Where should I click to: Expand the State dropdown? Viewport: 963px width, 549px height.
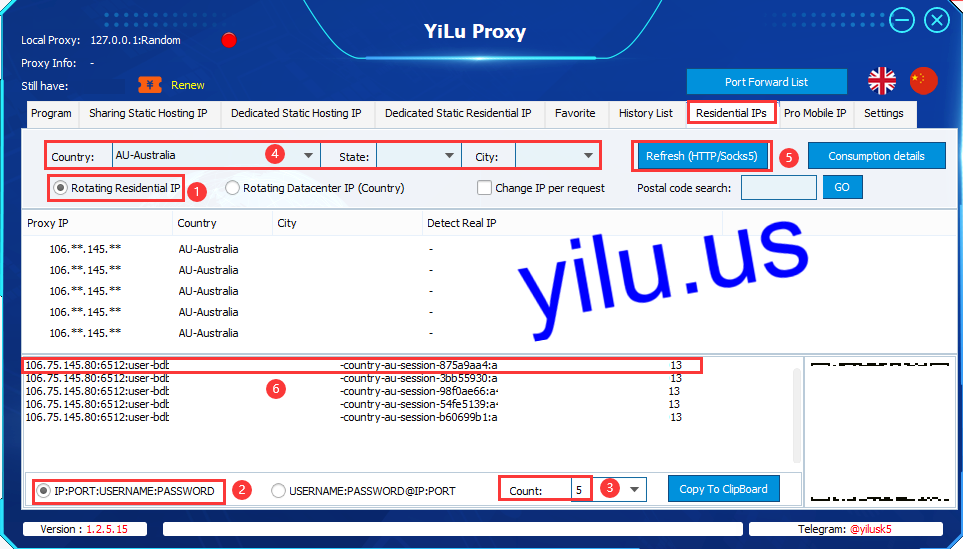click(450, 155)
